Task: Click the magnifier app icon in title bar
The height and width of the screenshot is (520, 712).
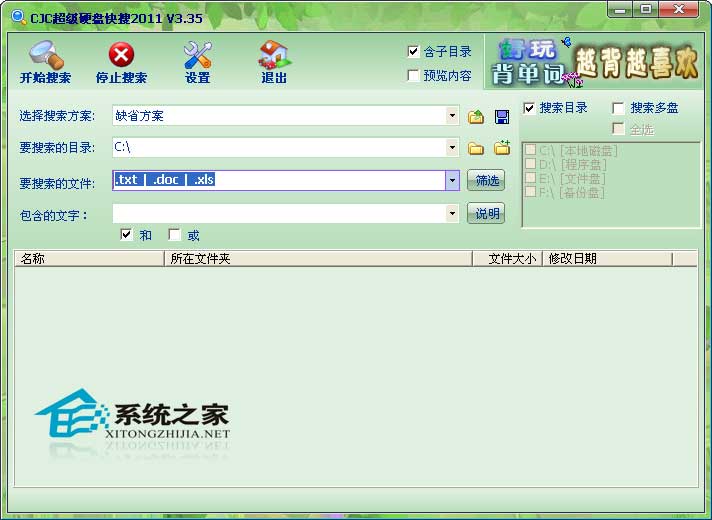Action: (19, 17)
